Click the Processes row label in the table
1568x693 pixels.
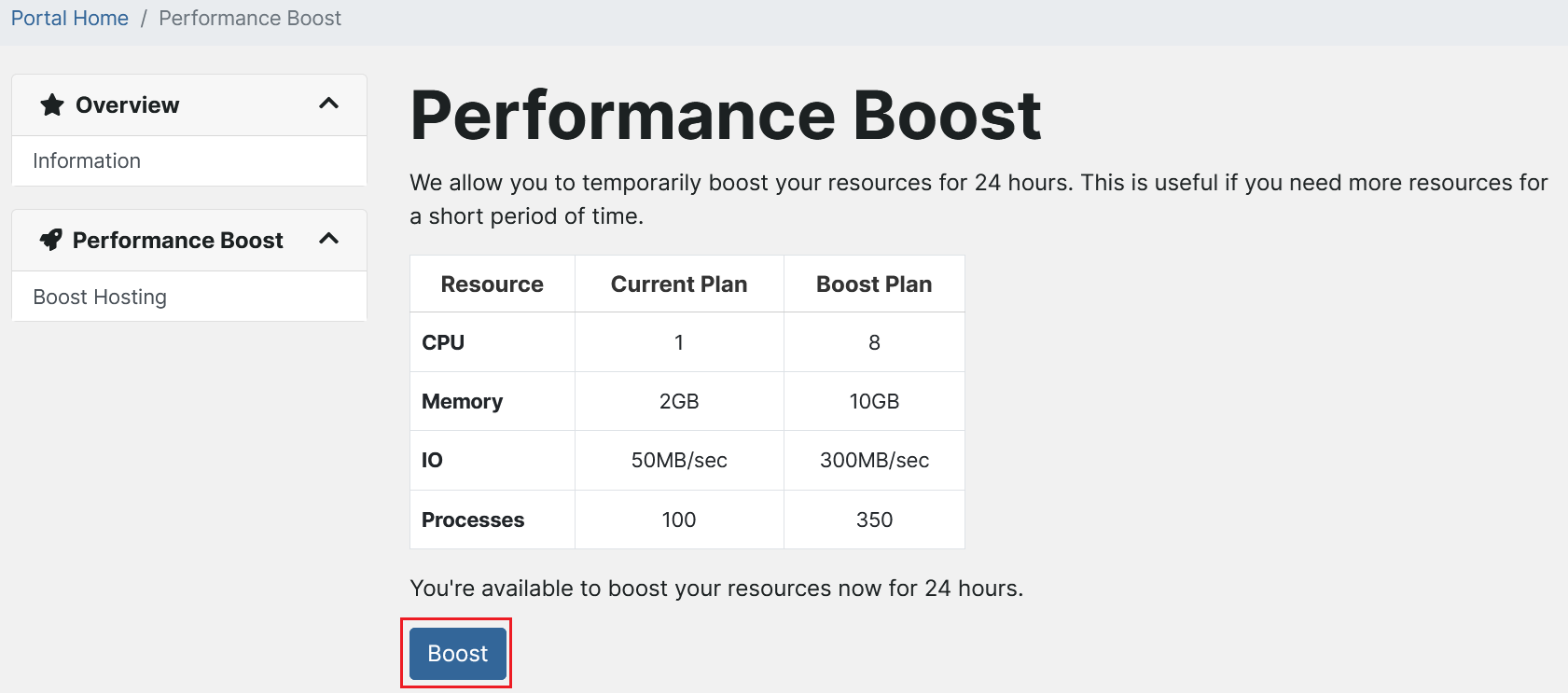(472, 520)
